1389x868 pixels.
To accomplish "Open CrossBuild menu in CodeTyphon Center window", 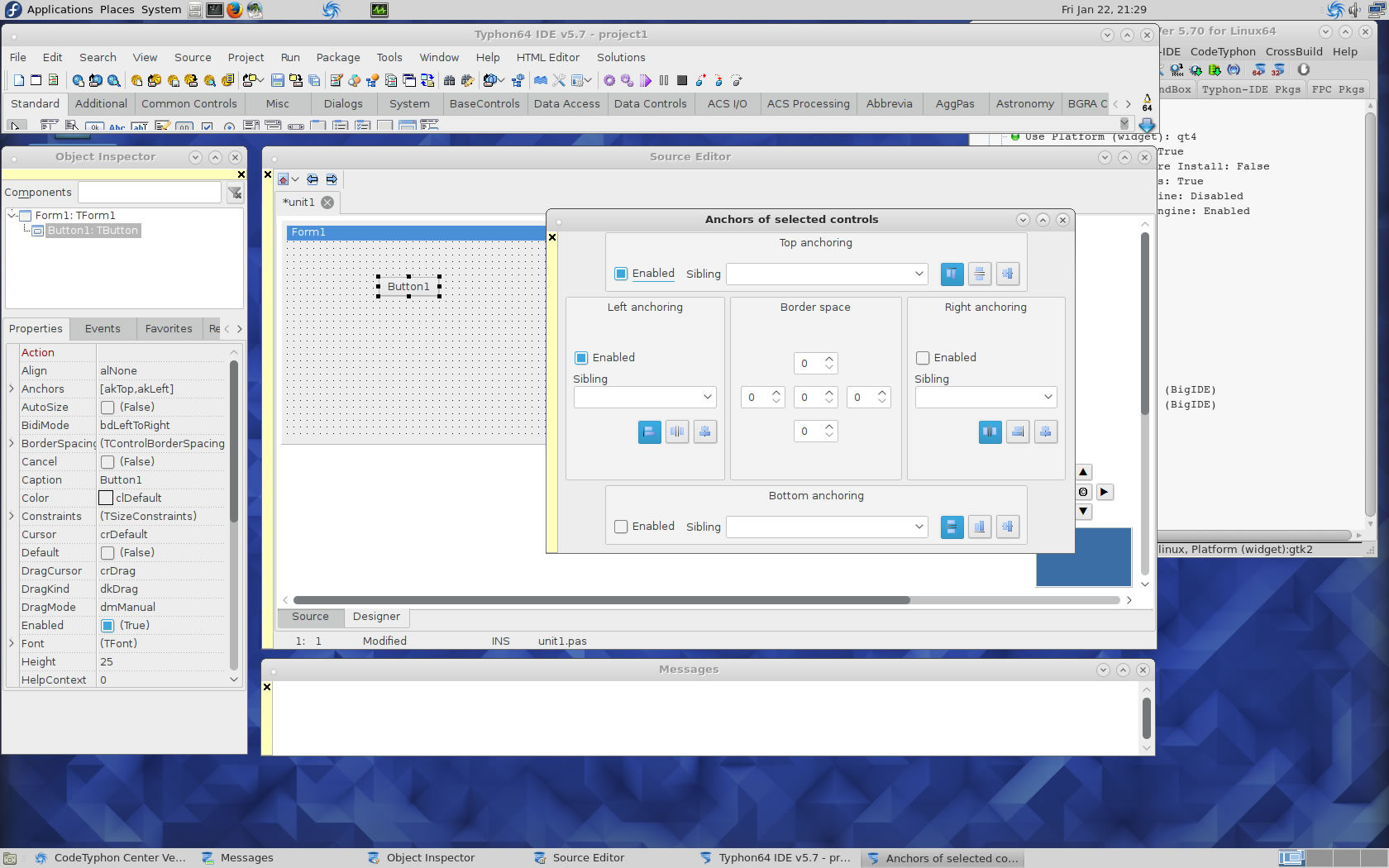I will click(1295, 51).
